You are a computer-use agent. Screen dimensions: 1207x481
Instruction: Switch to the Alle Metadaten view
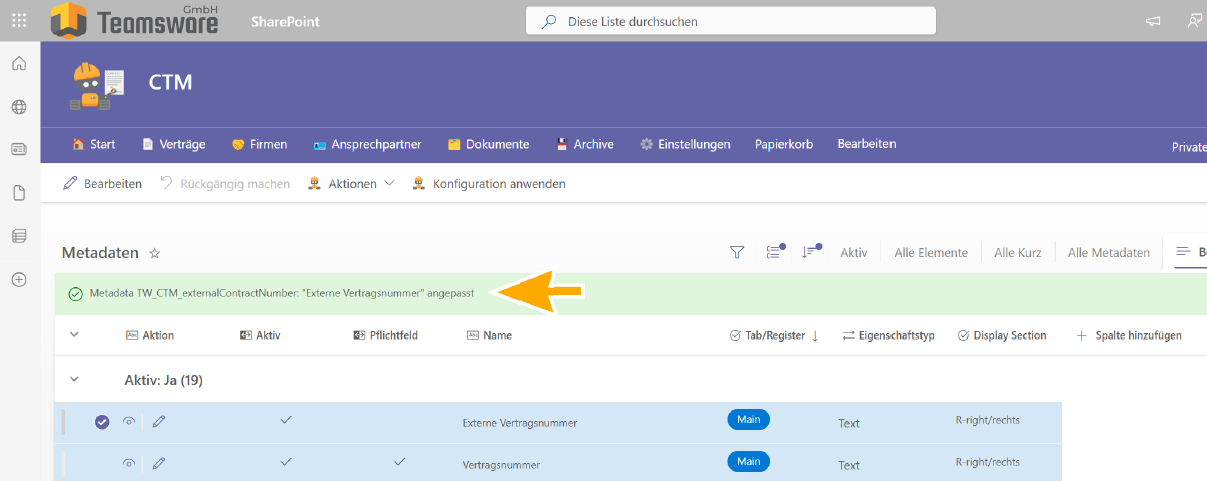click(x=1108, y=253)
